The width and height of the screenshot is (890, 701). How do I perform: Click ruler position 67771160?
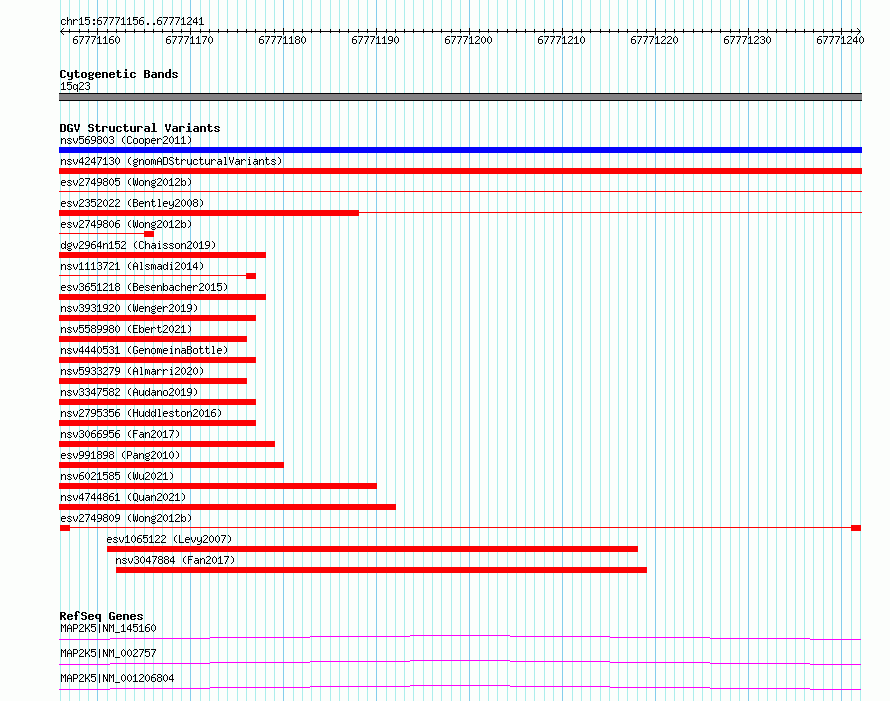tap(96, 40)
